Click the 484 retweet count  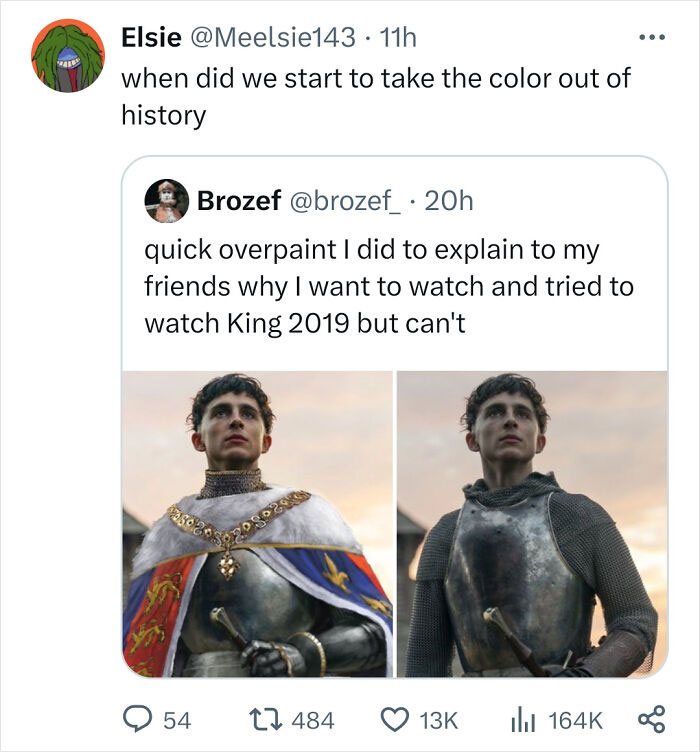[314, 720]
